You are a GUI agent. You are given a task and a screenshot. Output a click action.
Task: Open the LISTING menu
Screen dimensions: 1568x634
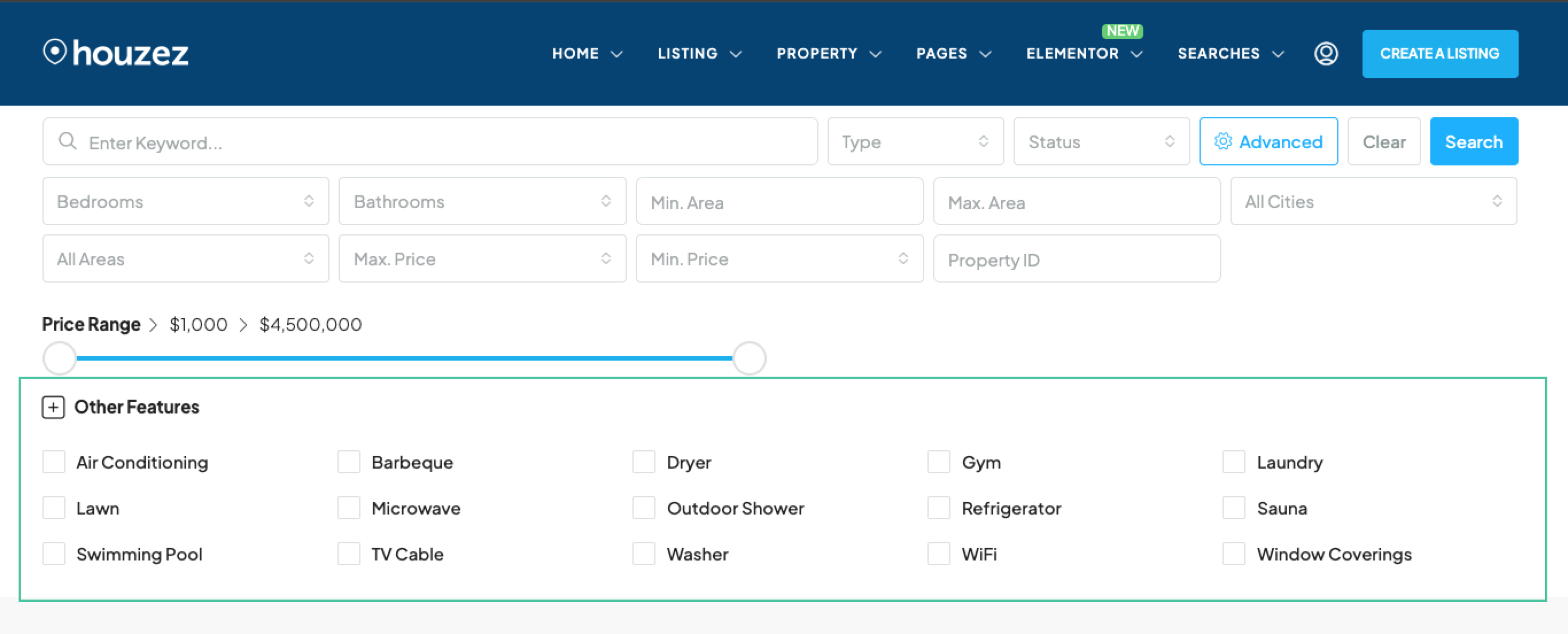click(x=700, y=53)
